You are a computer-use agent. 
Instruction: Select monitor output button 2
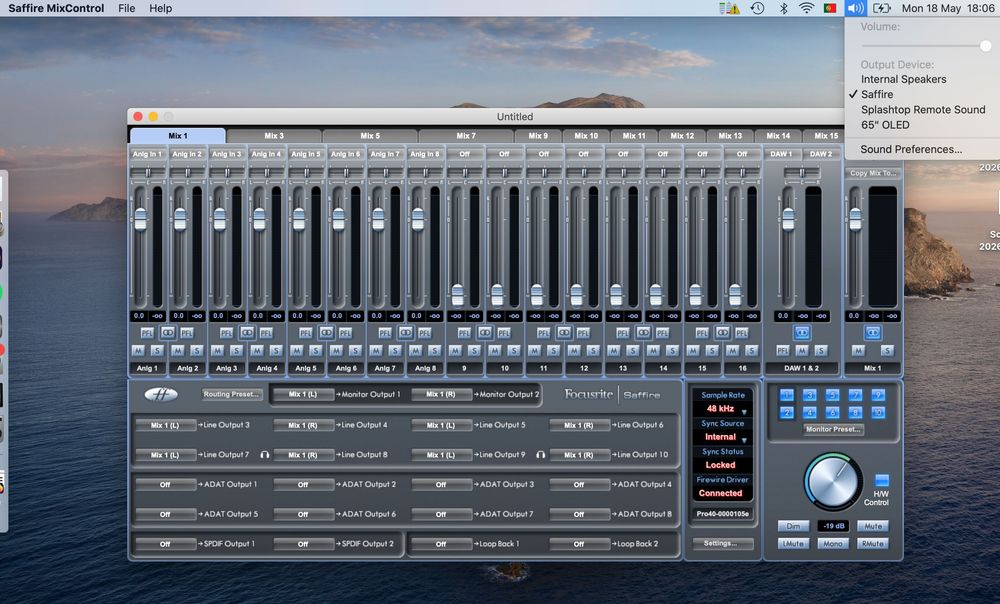(x=786, y=413)
